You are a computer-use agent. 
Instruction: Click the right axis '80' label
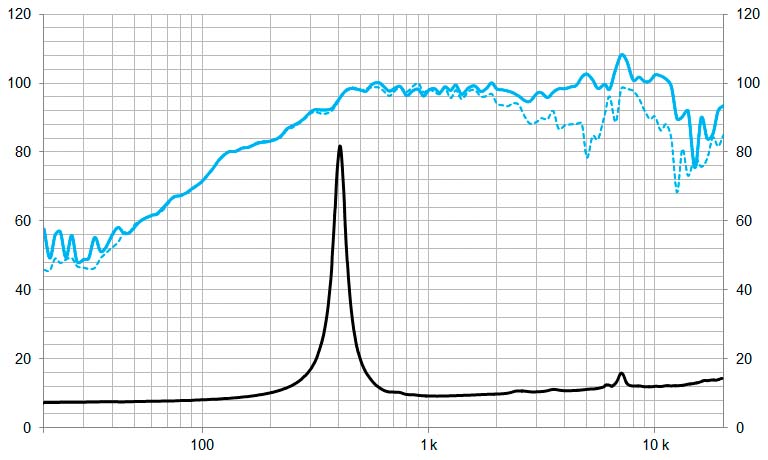coord(744,152)
